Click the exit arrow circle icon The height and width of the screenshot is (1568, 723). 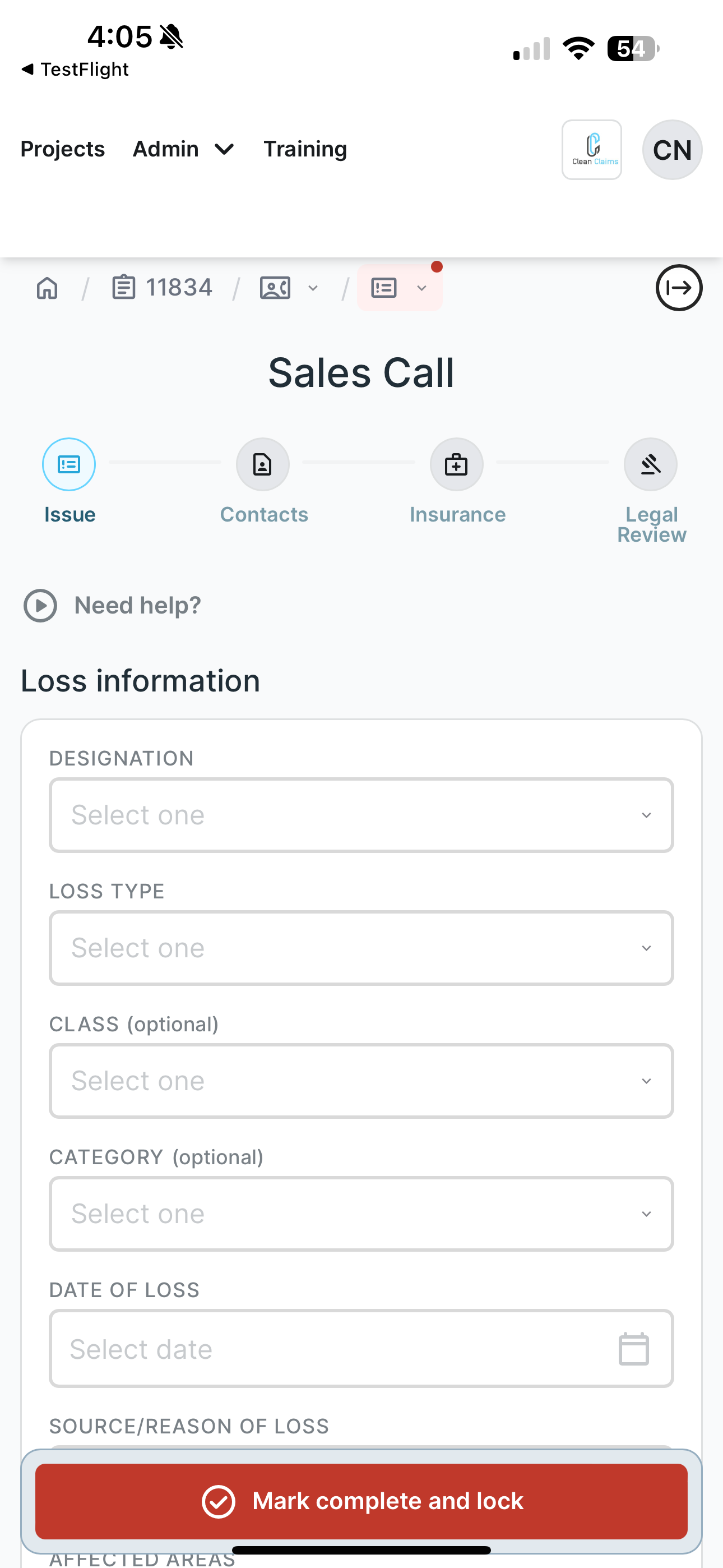(679, 288)
